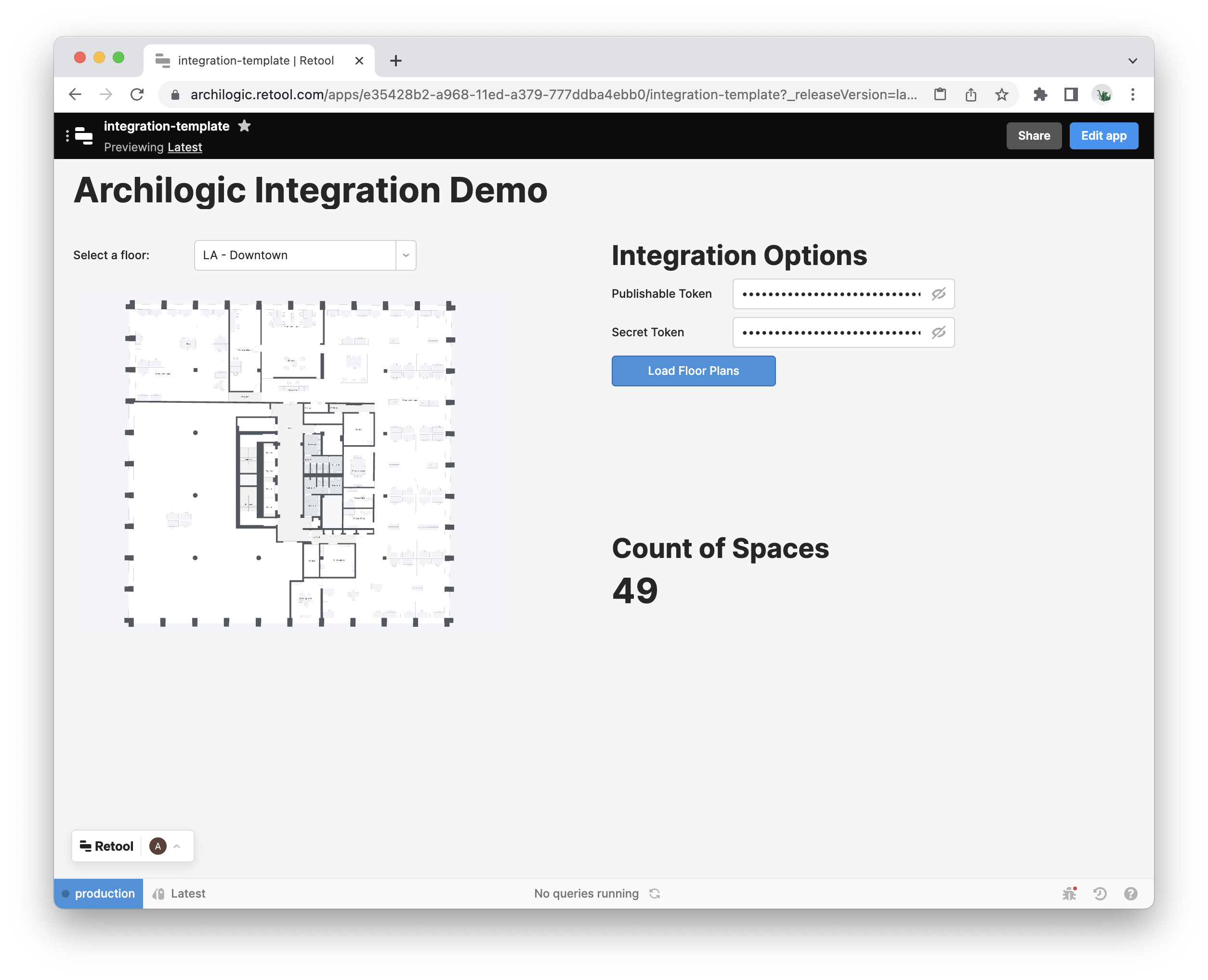This screenshot has height=980, width=1208.
Task: Open release history via the clock icon
Action: (x=1100, y=894)
